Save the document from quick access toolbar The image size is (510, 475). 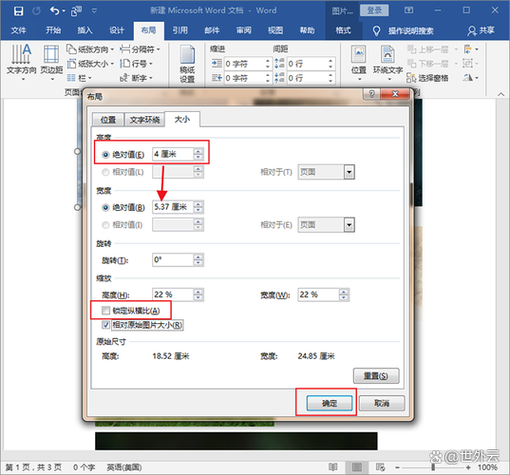pos(18,11)
